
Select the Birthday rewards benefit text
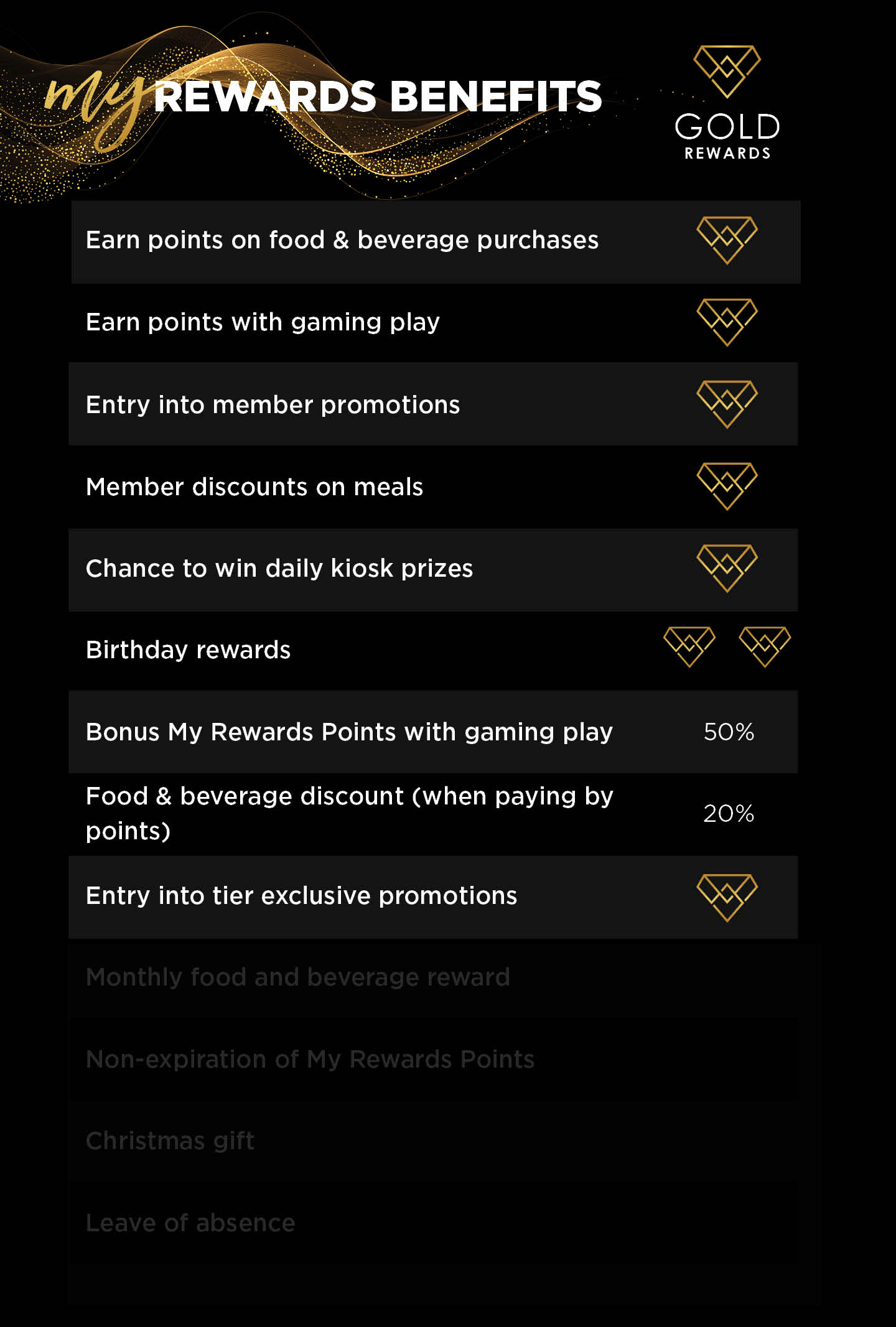pyautogui.click(x=188, y=650)
